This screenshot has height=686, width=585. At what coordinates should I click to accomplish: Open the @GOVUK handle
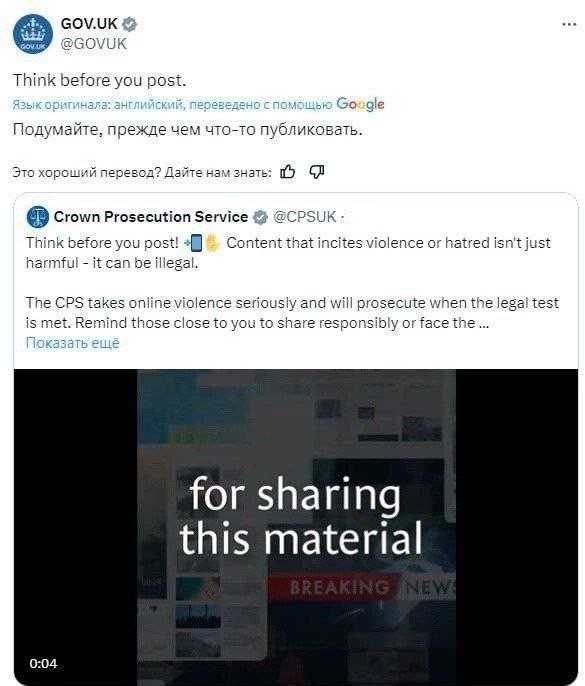click(x=94, y=44)
